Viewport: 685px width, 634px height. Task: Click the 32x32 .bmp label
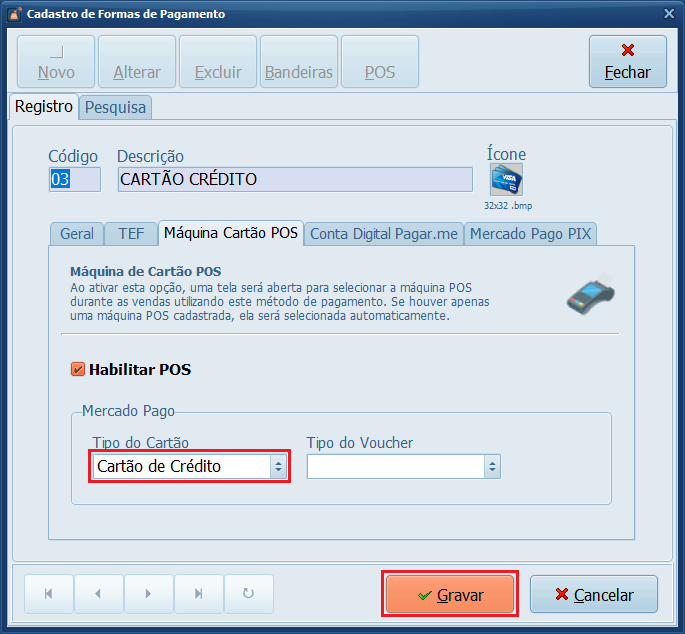pos(508,205)
